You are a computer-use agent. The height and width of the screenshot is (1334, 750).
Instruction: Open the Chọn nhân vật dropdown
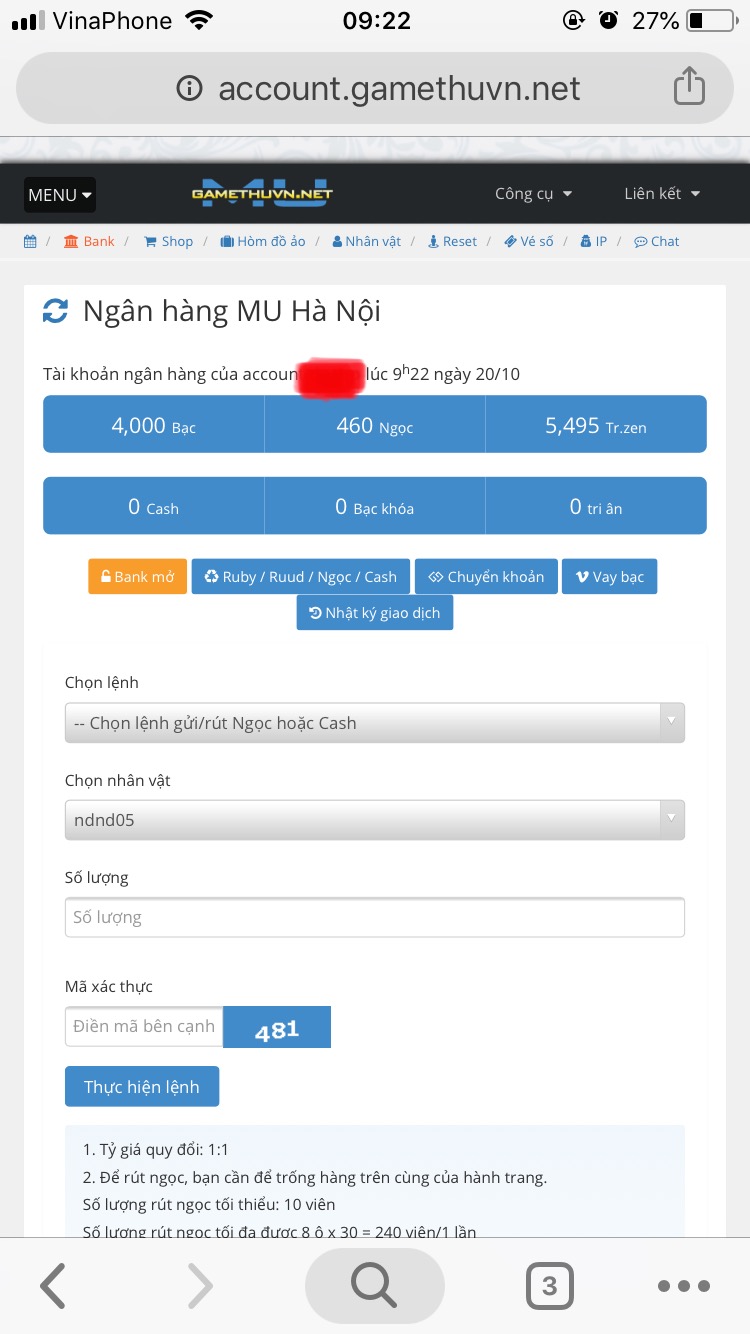point(374,820)
